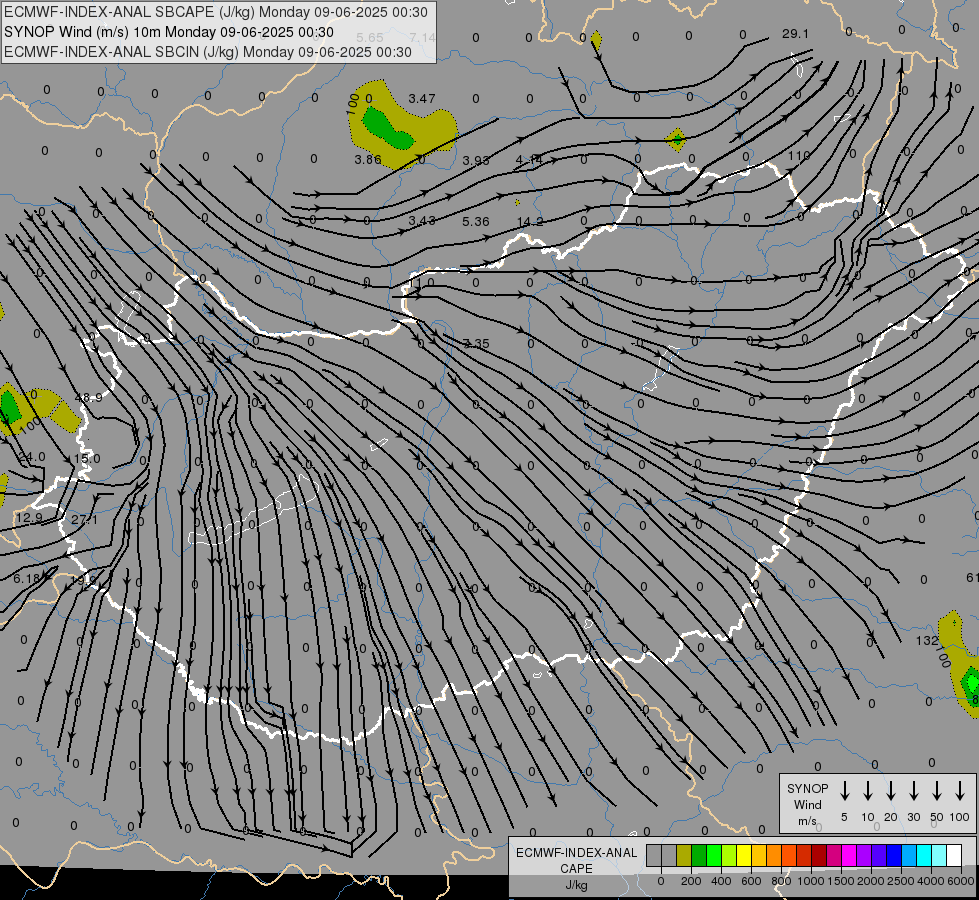Click the 4.14 value on the map

tap(529, 160)
